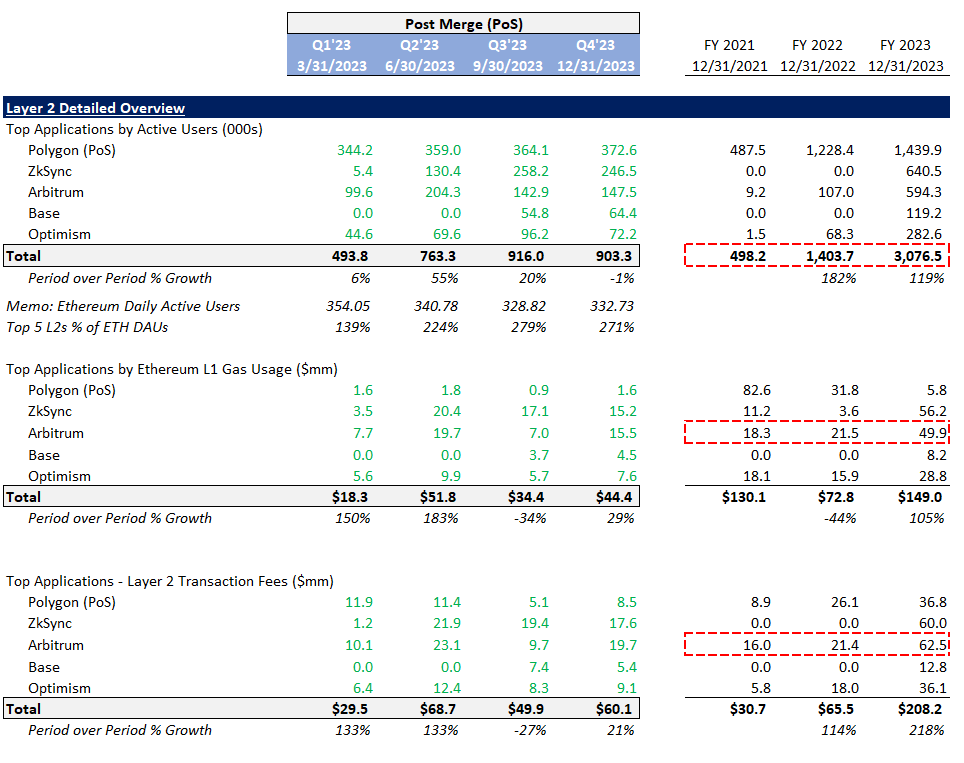This screenshot has height=763, width=964.
Task: Click the Optimism gas Q2'23 value 9.9
Action: [451, 476]
